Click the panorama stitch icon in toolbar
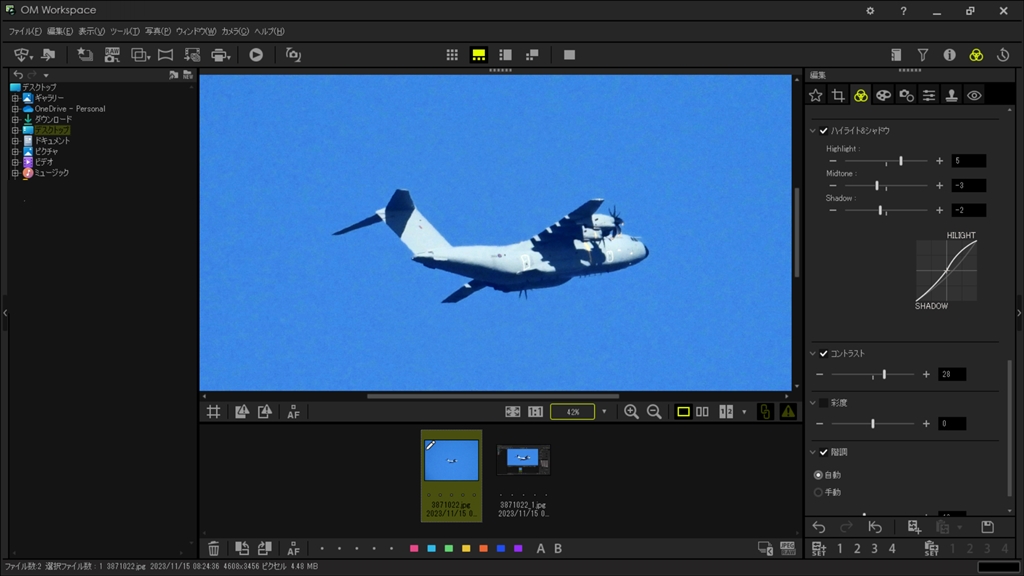 point(165,55)
